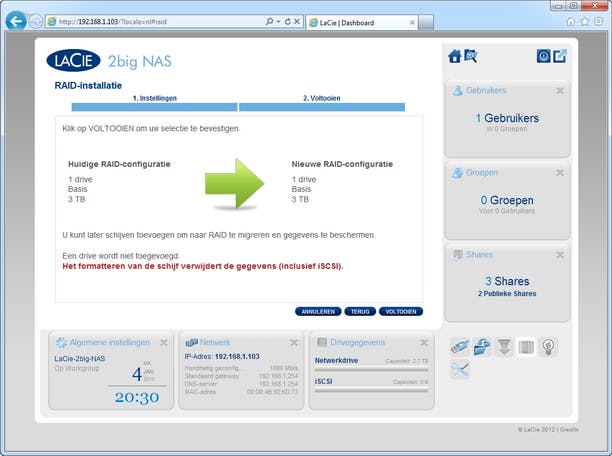Close the LaCie | Dashboard tab
The width and height of the screenshot is (612, 456).
pyautogui.click(x=412, y=23)
